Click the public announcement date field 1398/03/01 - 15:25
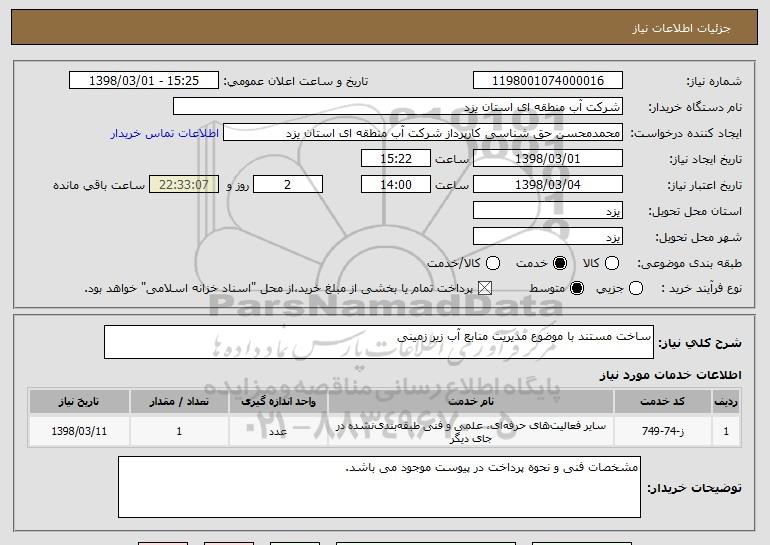Image resolution: width=770 pixels, height=545 pixels. [x=144, y=81]
